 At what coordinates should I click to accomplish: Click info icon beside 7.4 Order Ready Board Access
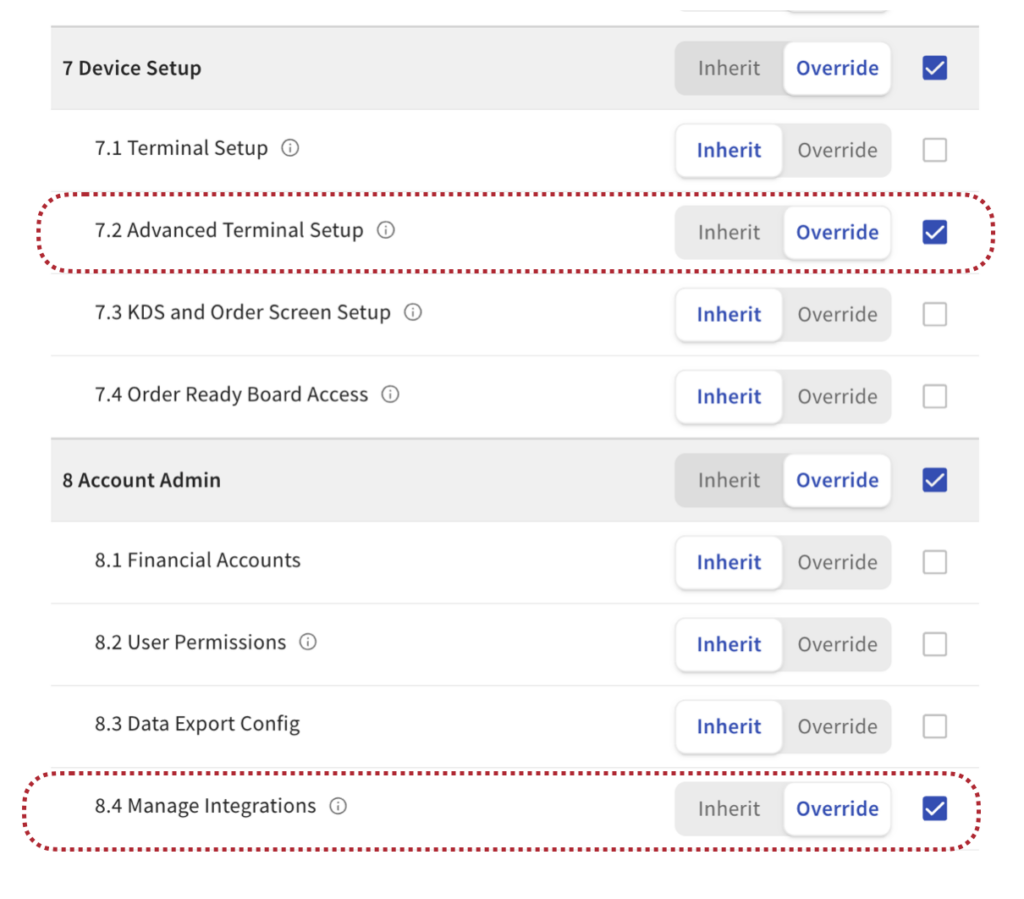pos(391,395)
